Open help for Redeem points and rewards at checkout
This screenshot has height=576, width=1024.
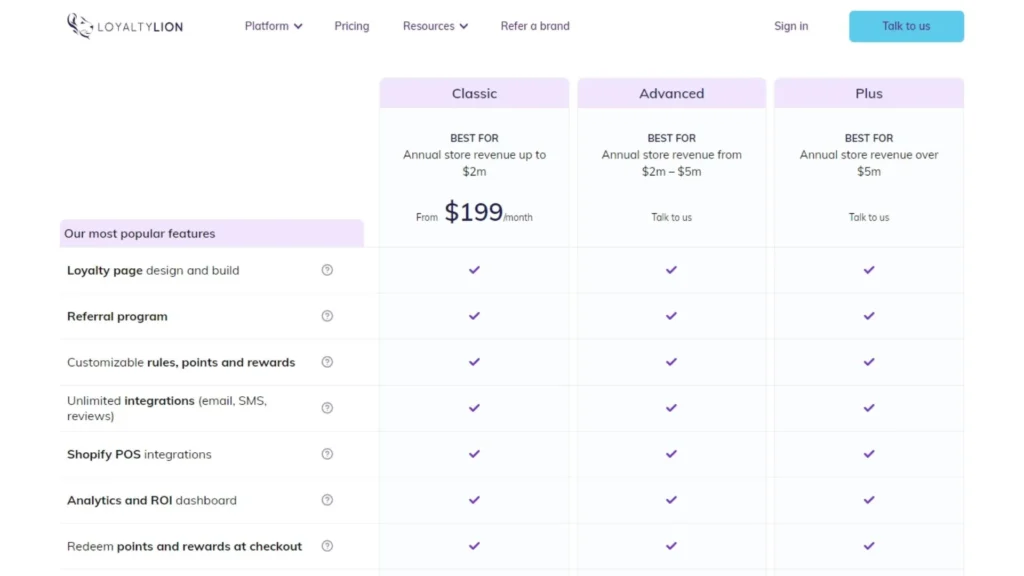[x=327, y=546]
